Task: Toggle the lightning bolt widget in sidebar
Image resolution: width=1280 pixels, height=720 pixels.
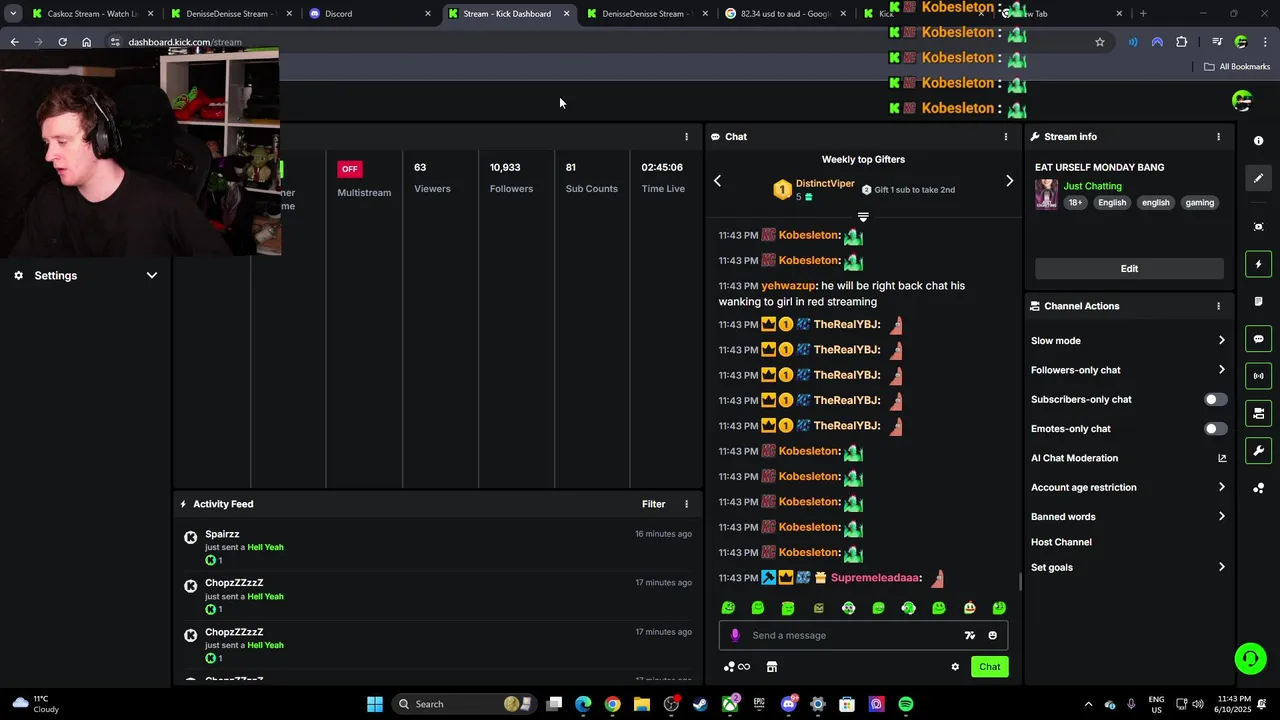Action: tap(1259, 264)
